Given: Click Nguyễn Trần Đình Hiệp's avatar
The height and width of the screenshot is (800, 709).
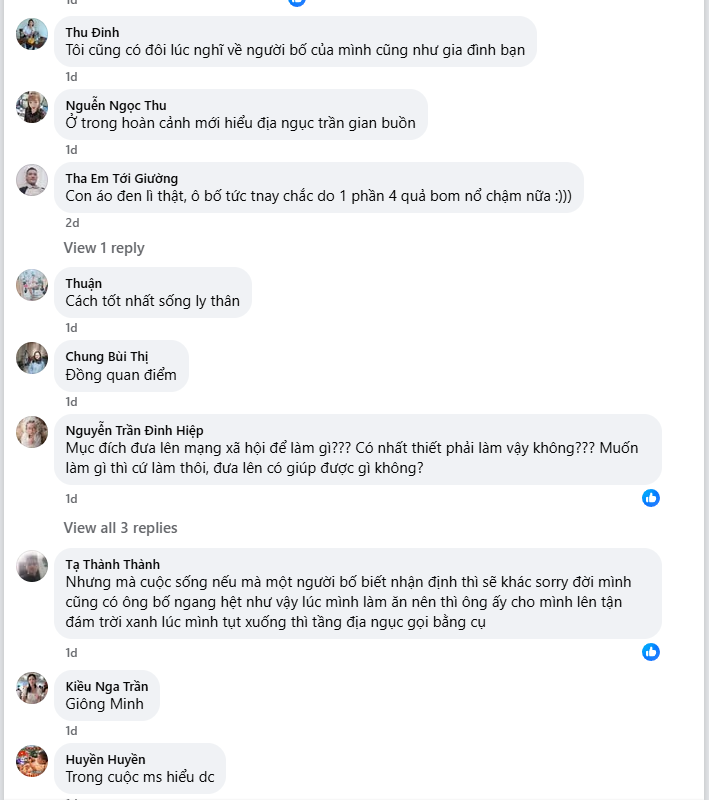Looking at the screenshot, I should click(x=32, y=432).
